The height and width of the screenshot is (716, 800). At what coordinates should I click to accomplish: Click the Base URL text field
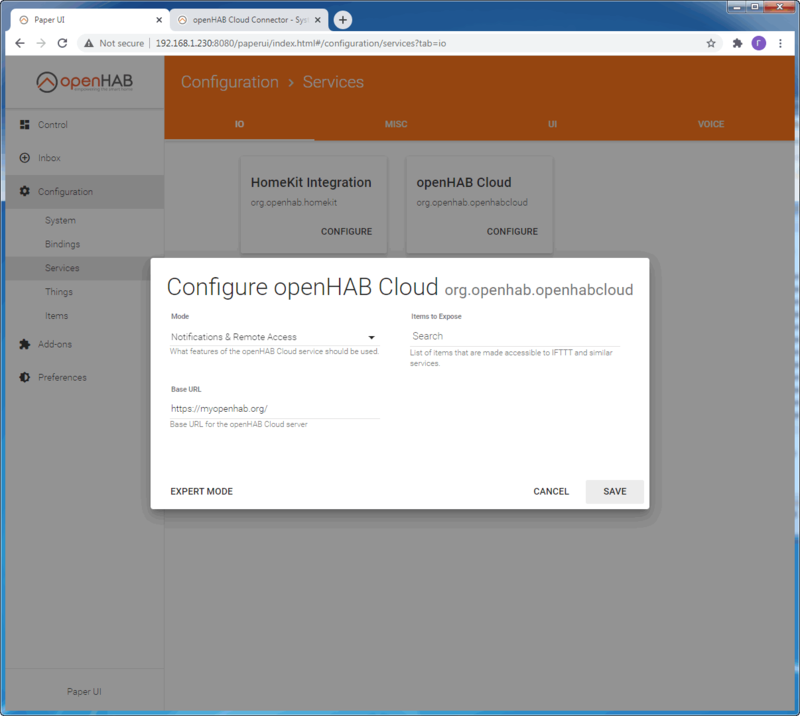coord(273,408)
